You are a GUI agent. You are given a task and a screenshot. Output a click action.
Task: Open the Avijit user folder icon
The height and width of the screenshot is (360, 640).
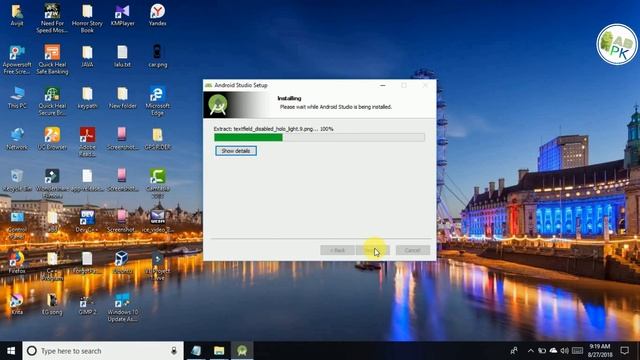click(17, 16)
